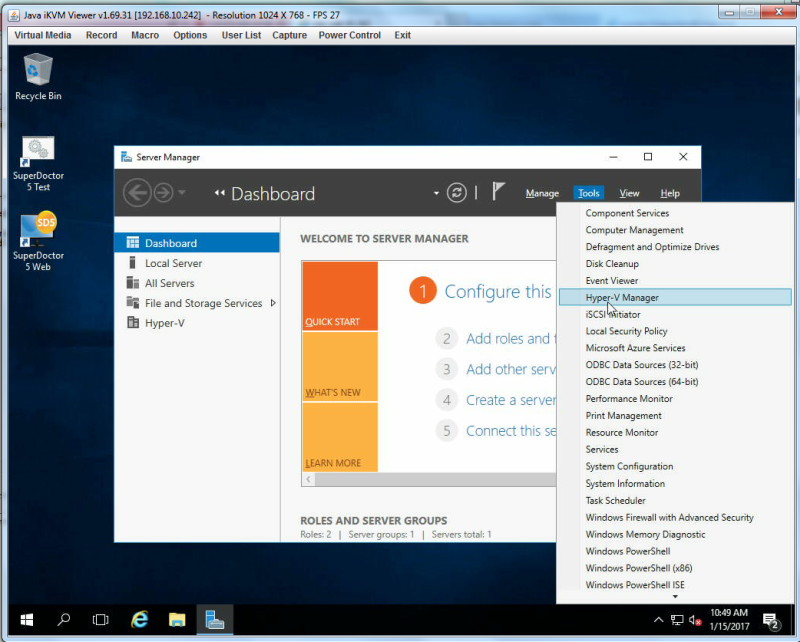
Task: Open Power Control in iKVM menu
Action: (349, 35)
